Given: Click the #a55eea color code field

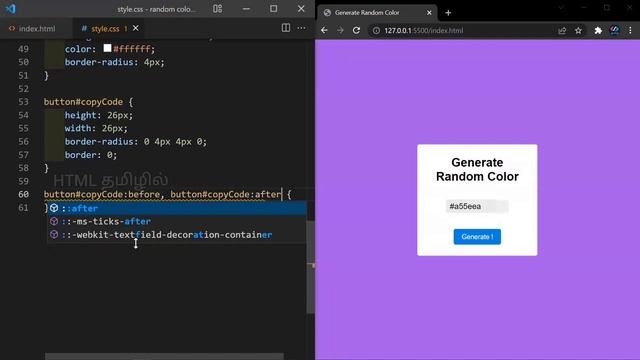Looking at the screenshot, I should [477, 206].
